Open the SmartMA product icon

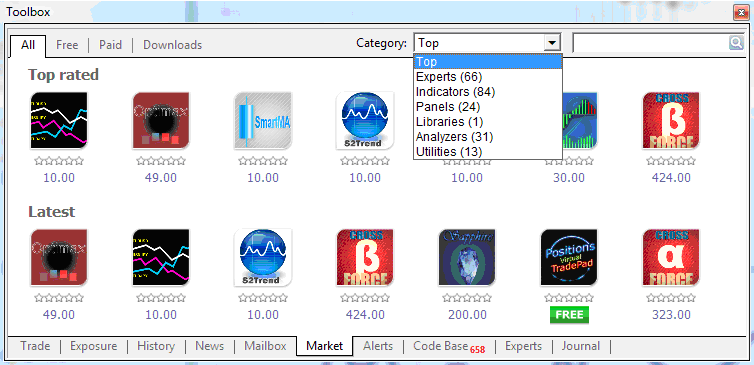coord(263,120)
